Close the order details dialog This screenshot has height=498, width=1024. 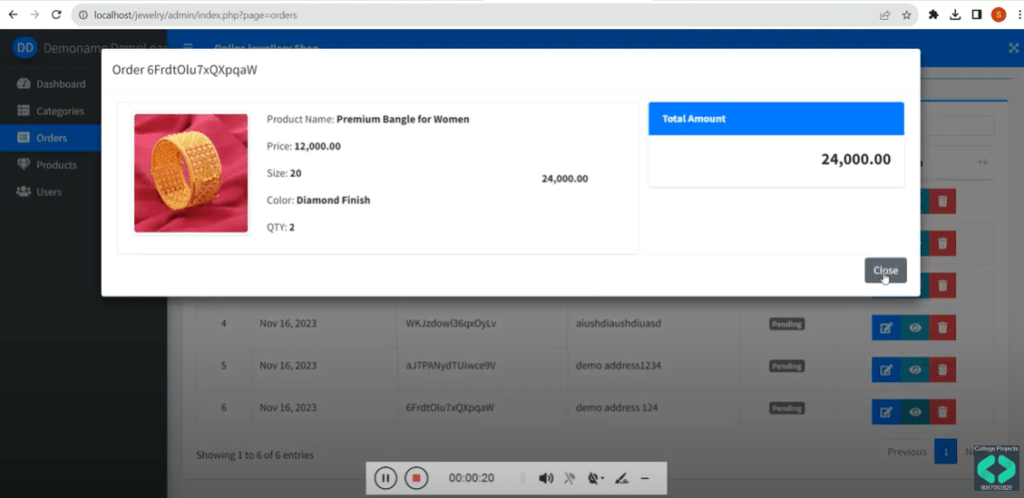[x=886, y=270]
